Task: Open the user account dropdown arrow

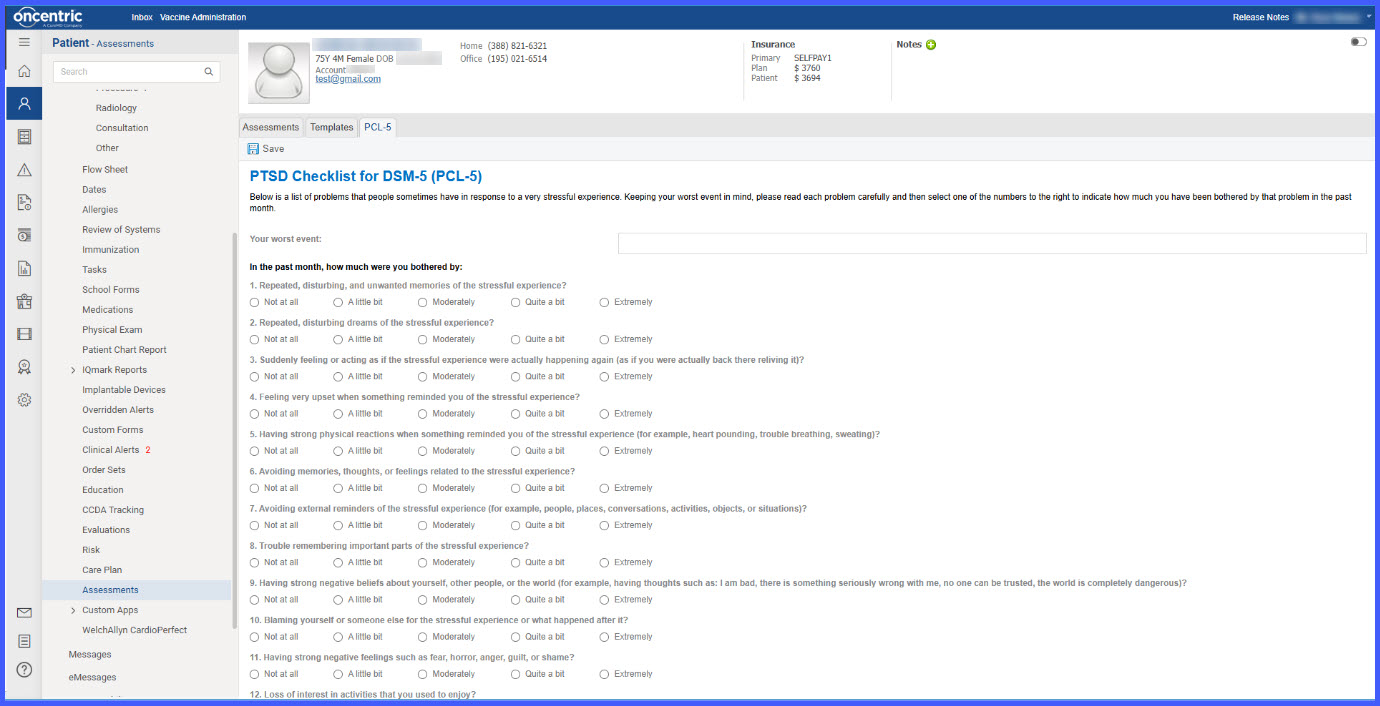Action: (x=1369, y=16)
